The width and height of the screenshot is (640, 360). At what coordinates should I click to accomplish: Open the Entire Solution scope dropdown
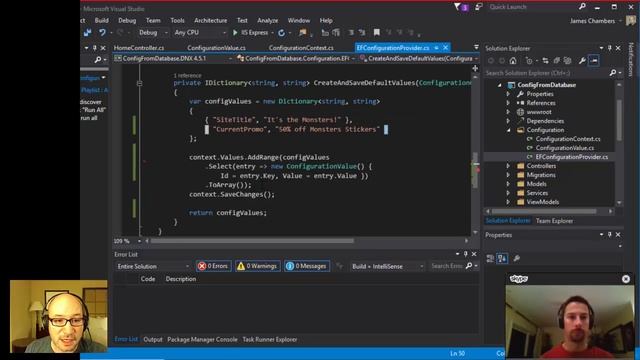coord(153,266)
